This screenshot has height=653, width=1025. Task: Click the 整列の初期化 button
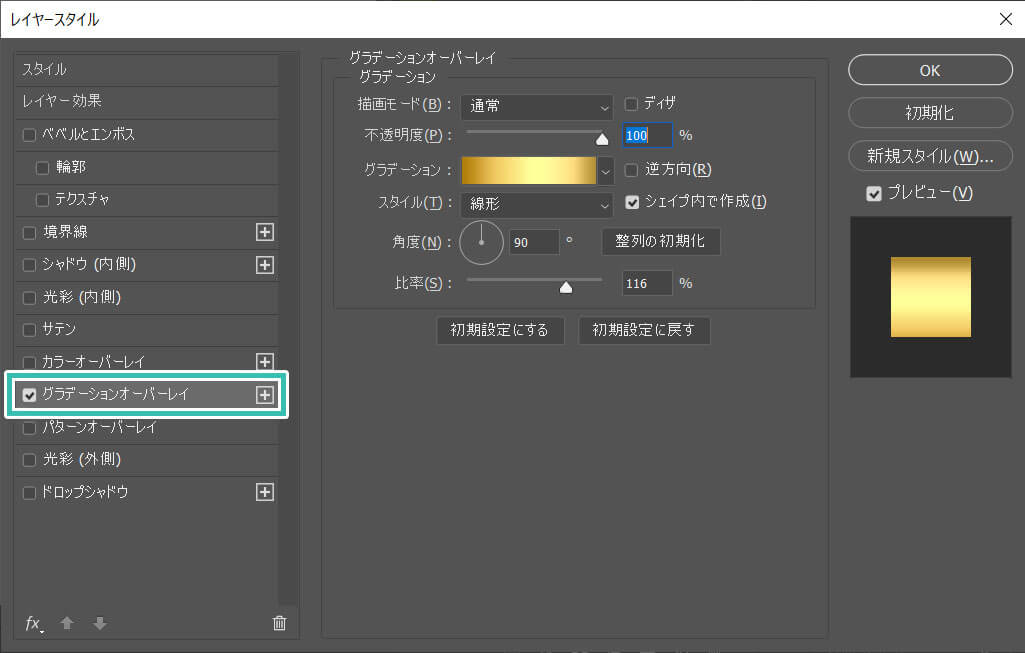coord(660,241)
